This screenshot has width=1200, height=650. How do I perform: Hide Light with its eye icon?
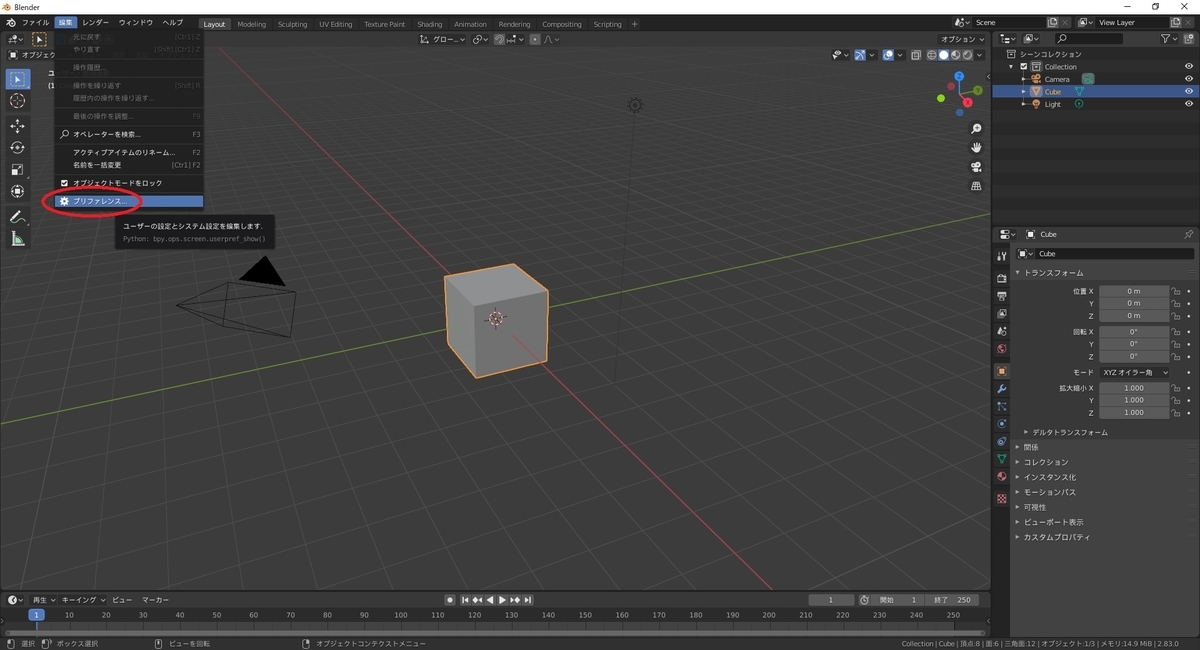tap(1189, 104)
